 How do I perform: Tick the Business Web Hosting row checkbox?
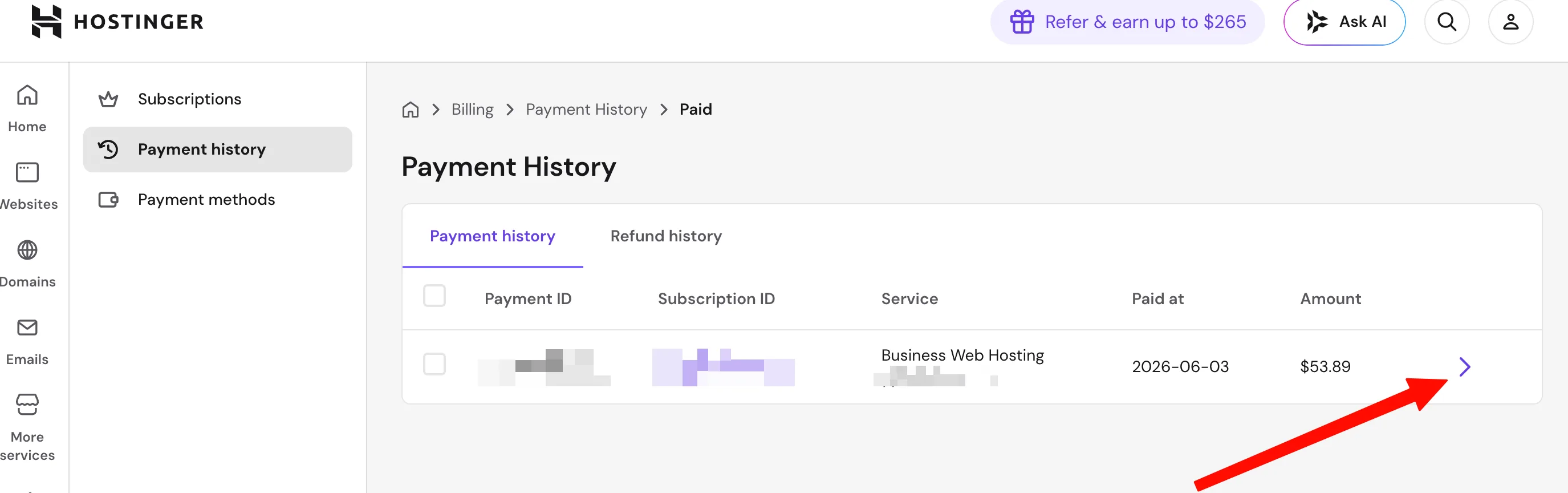point(434,365)
